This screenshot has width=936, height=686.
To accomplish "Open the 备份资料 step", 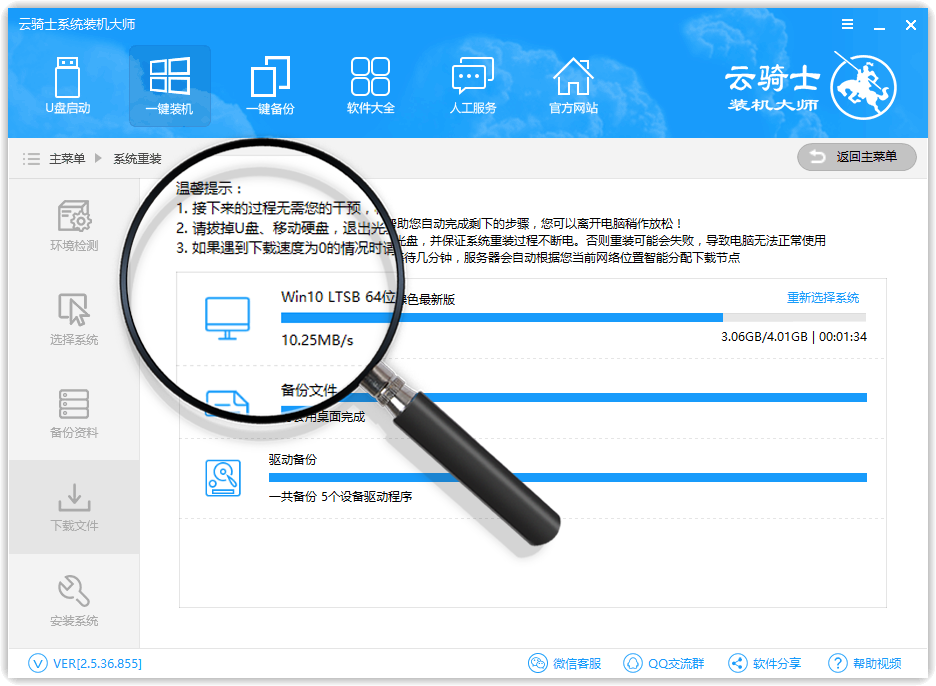I will (x=74, y=413).
